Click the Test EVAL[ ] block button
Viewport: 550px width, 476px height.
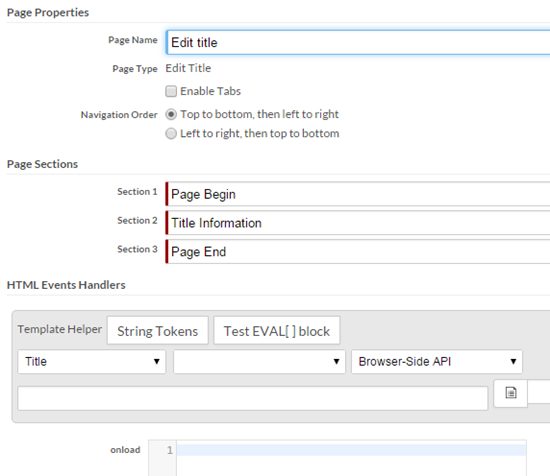pyautogui.click(x=277, y=331)
